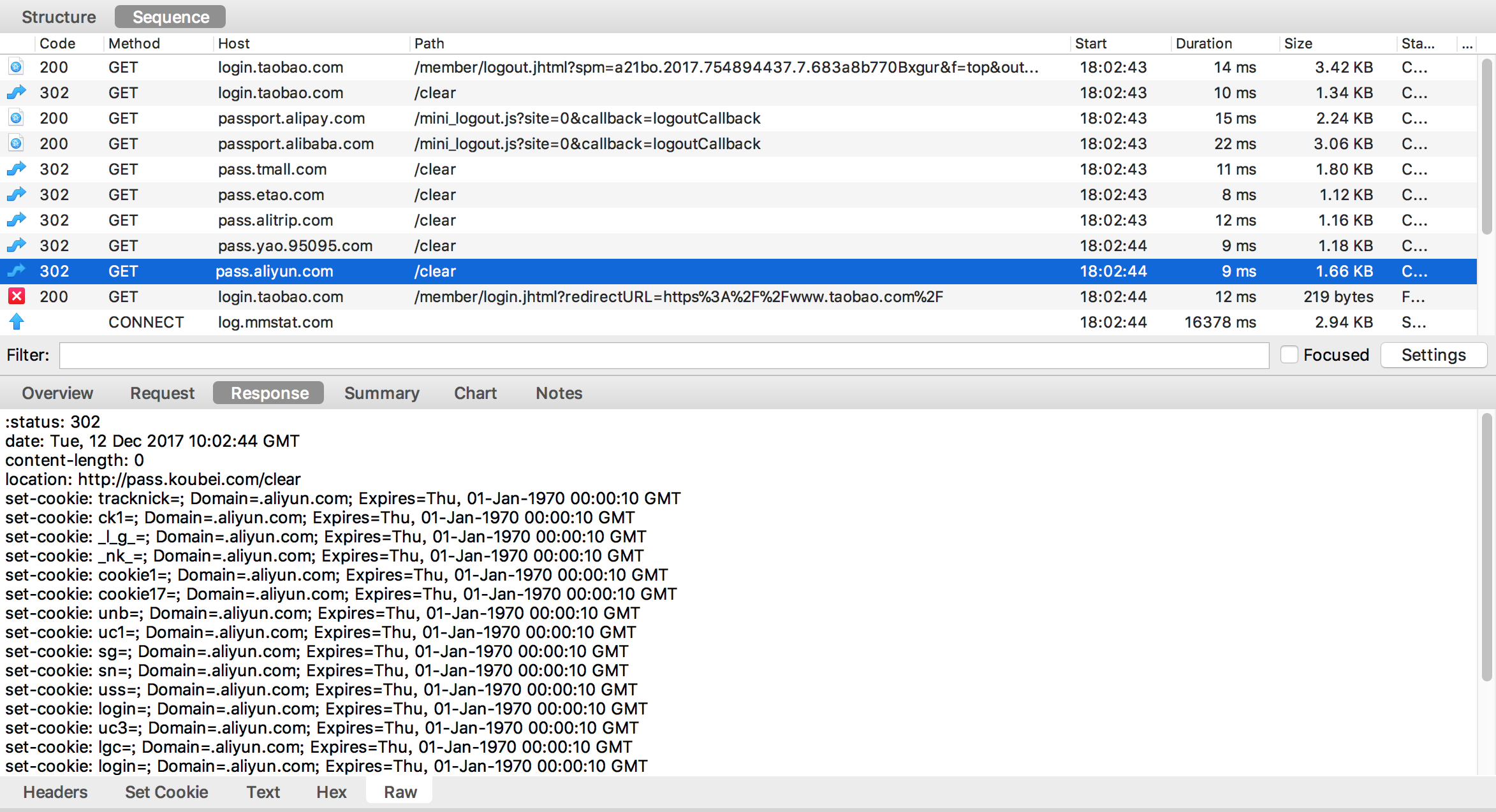The height and width of the screenshot is (812, 1496).
Task: Click globe icon of passport.alipay.com row
Action: pyautogui.click(x=16, y=118)
